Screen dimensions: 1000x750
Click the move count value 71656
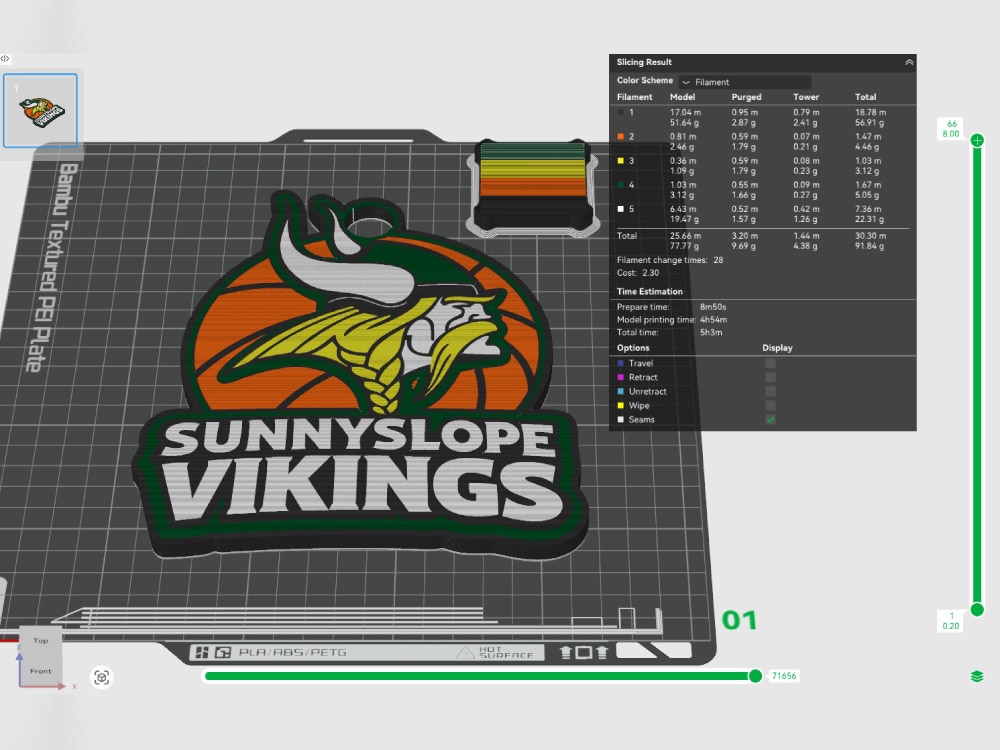pos(784,675)
